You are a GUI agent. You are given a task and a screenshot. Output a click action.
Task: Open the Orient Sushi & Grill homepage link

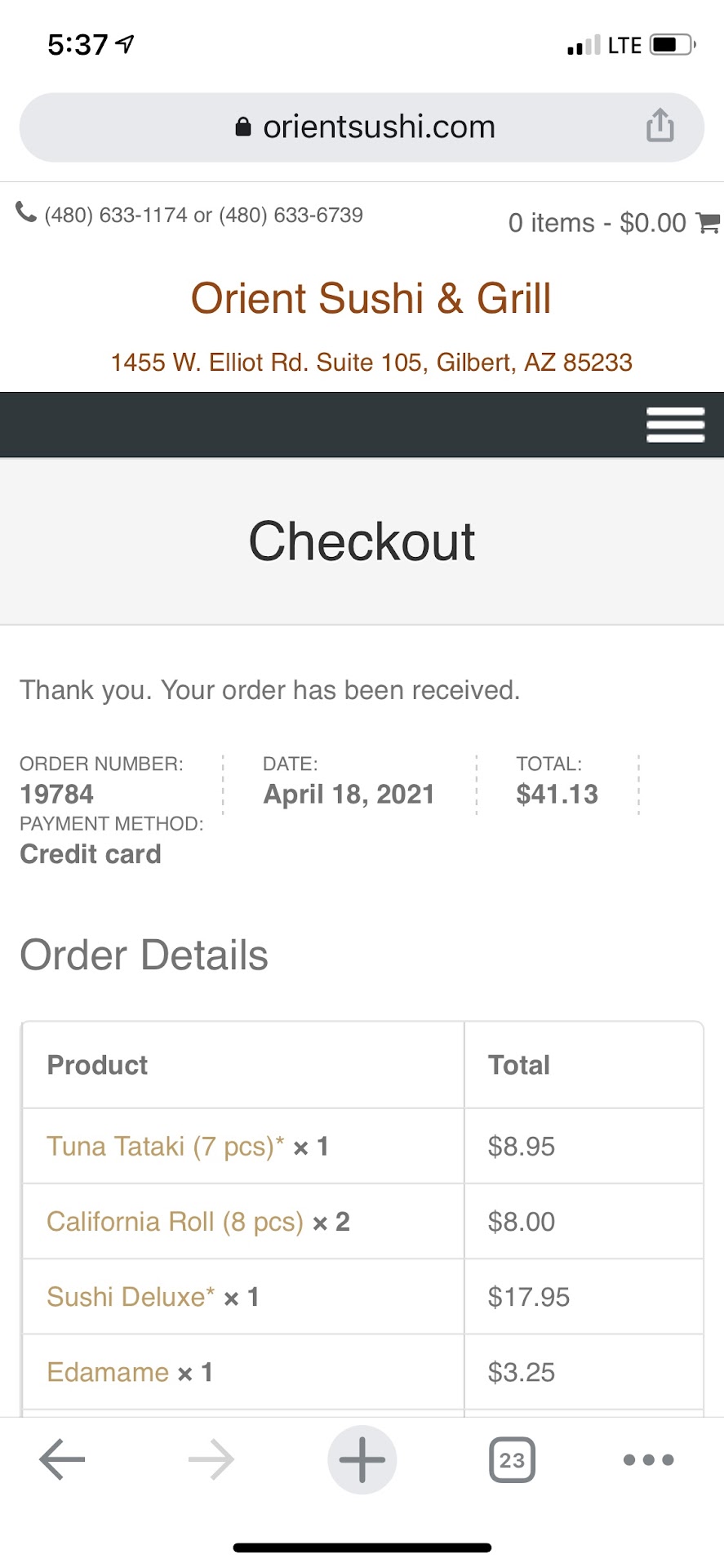(371, 298)
